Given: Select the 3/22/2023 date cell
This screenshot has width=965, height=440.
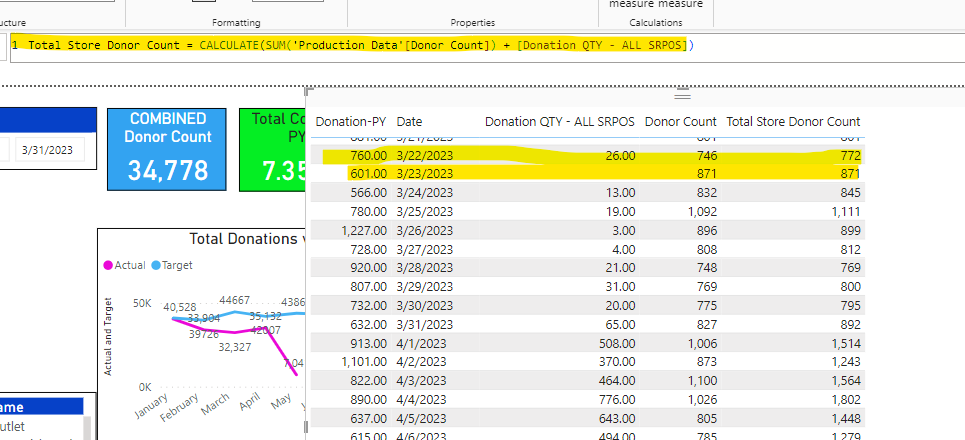Looking at the screenshot, I should coord(425,156).
